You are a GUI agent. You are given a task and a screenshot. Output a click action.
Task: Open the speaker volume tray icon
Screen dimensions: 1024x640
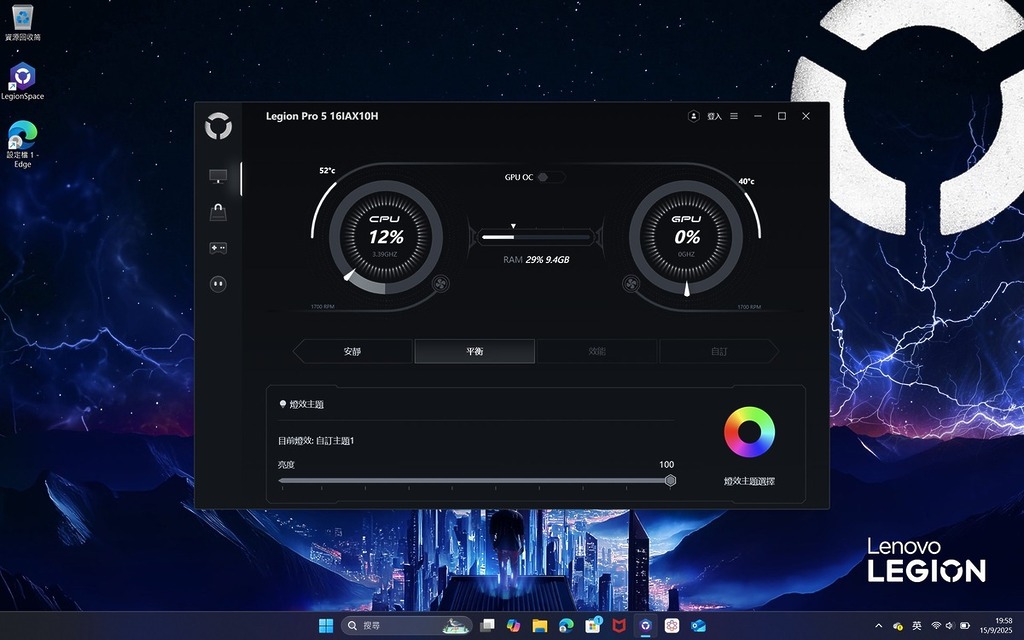point(950,626)
